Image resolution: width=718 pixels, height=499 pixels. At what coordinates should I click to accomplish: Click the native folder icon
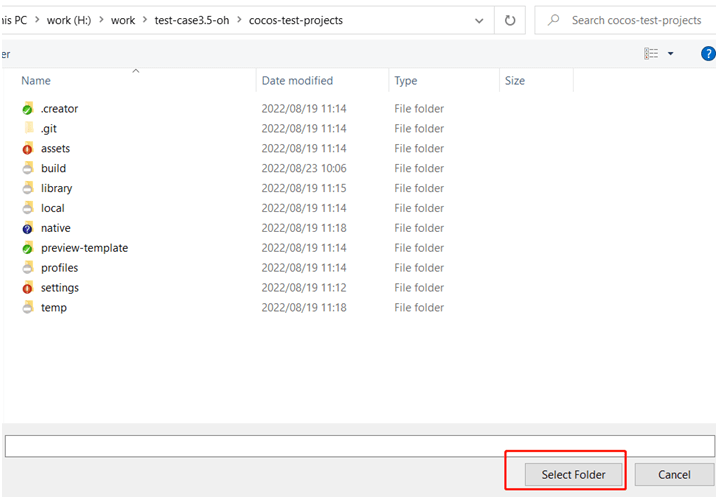click(28, 228)
